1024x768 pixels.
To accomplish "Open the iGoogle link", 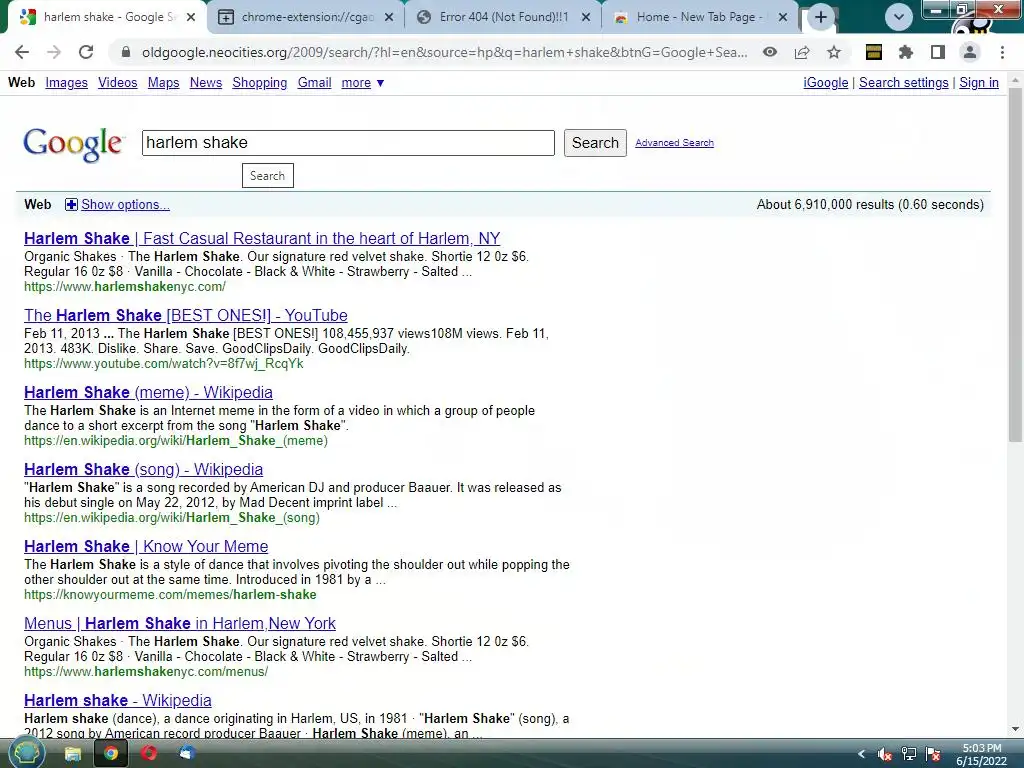I will point(825,82).
